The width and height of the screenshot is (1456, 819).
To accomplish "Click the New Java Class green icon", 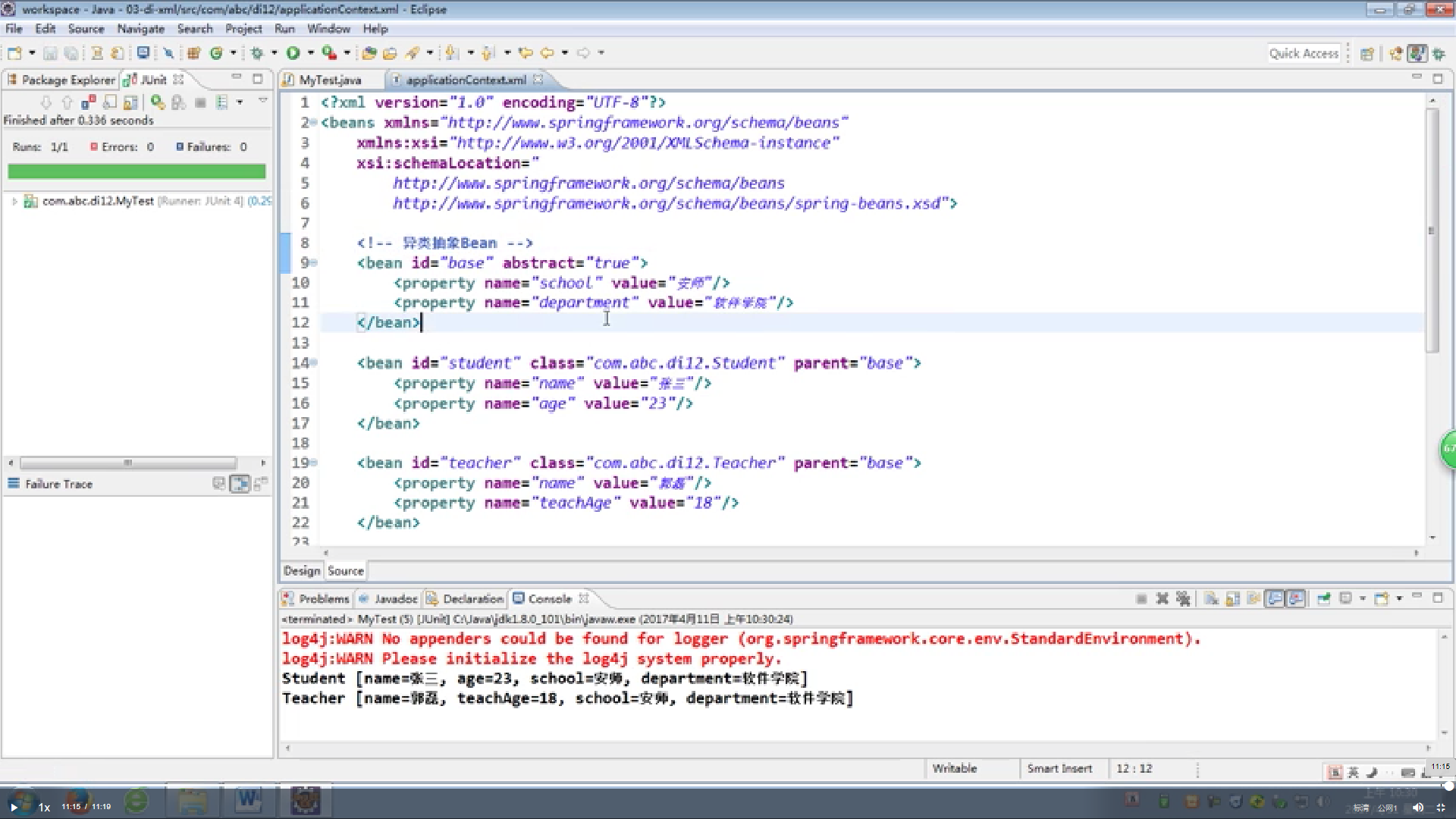I will [x=216, y=53].
